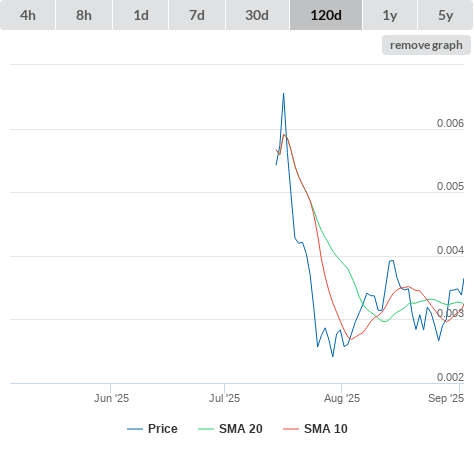Click the green SMA 20 legend marker

[206, 429]
